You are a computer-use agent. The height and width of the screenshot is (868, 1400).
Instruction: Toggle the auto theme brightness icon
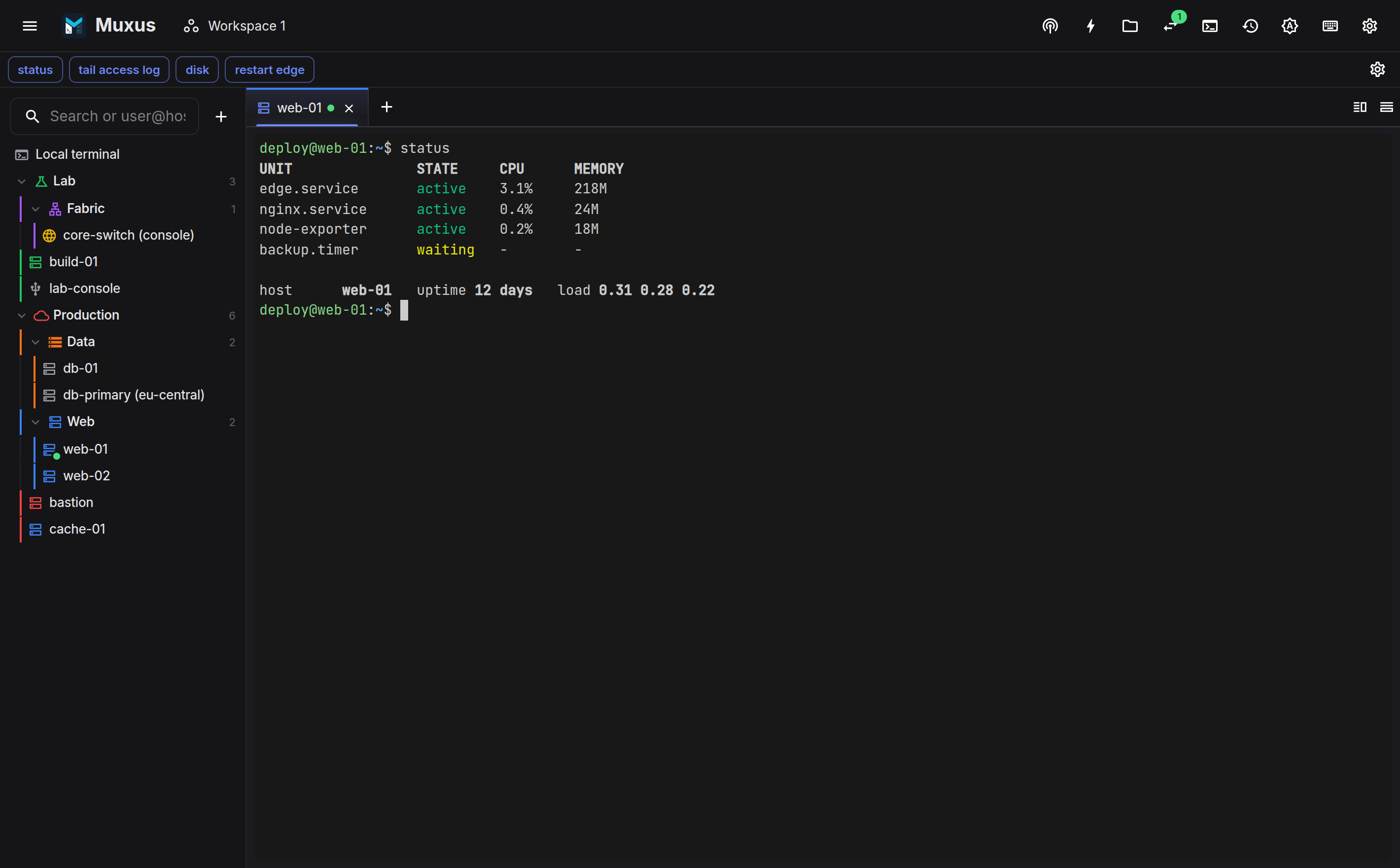pyautogui.click(x=1290, y=26)
